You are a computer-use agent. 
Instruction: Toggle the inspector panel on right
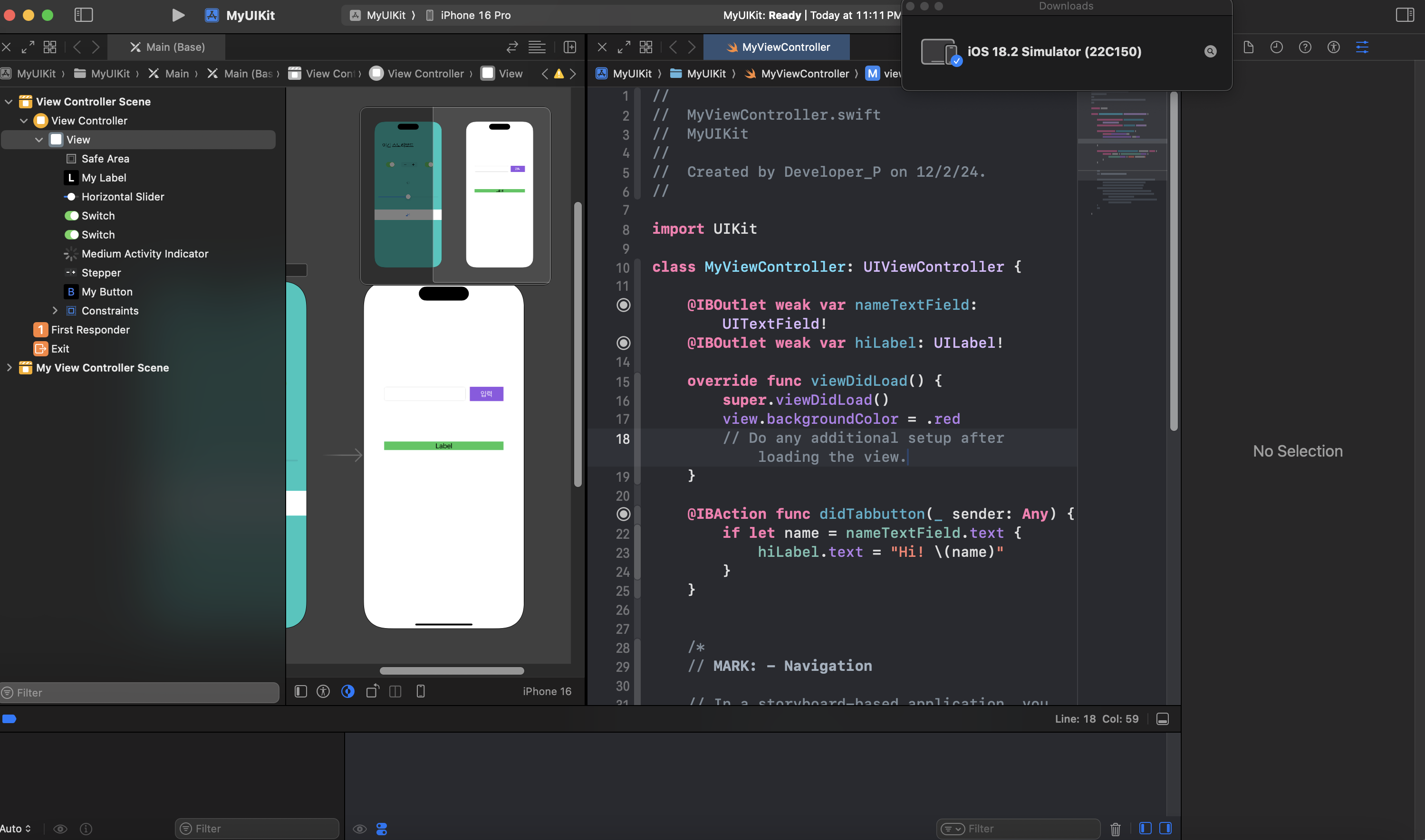tap(1405, 15)
